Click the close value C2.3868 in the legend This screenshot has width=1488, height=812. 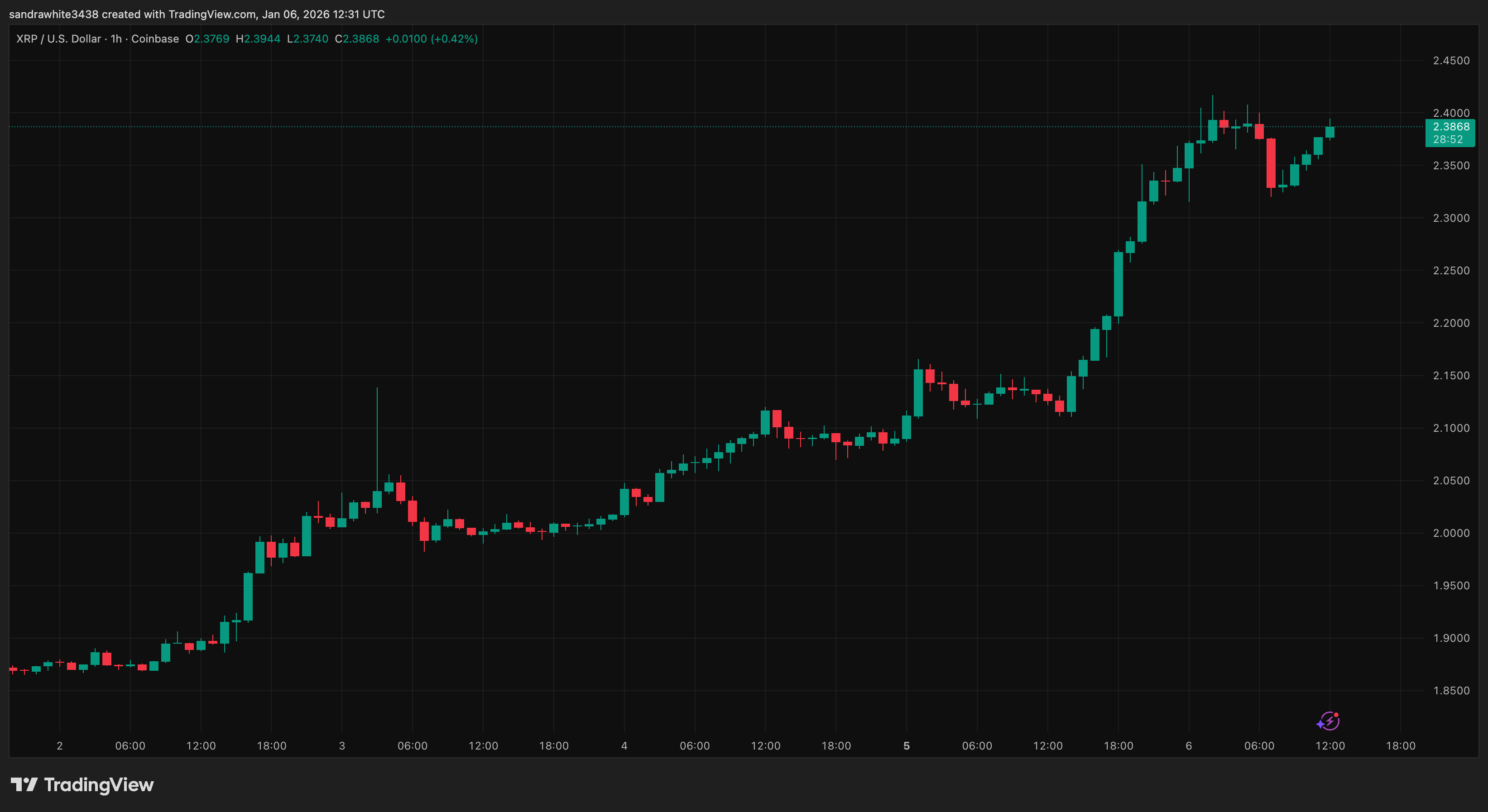point(356,38)
